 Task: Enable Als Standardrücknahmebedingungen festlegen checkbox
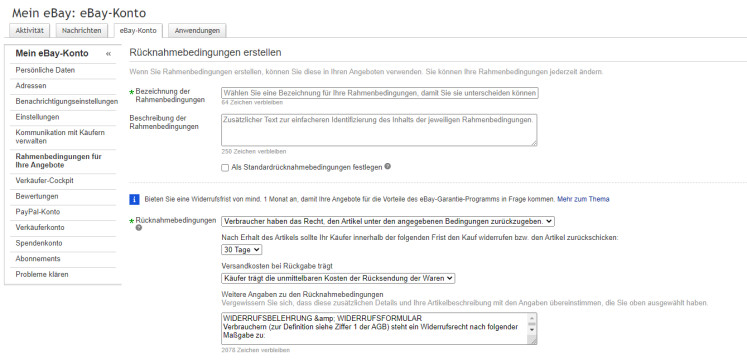tap(225, 168)
